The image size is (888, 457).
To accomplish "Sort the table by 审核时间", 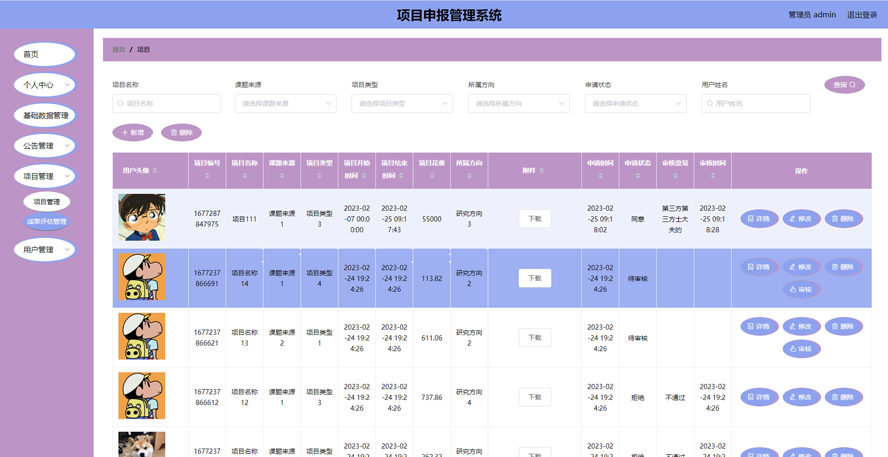I will [712, 170].
